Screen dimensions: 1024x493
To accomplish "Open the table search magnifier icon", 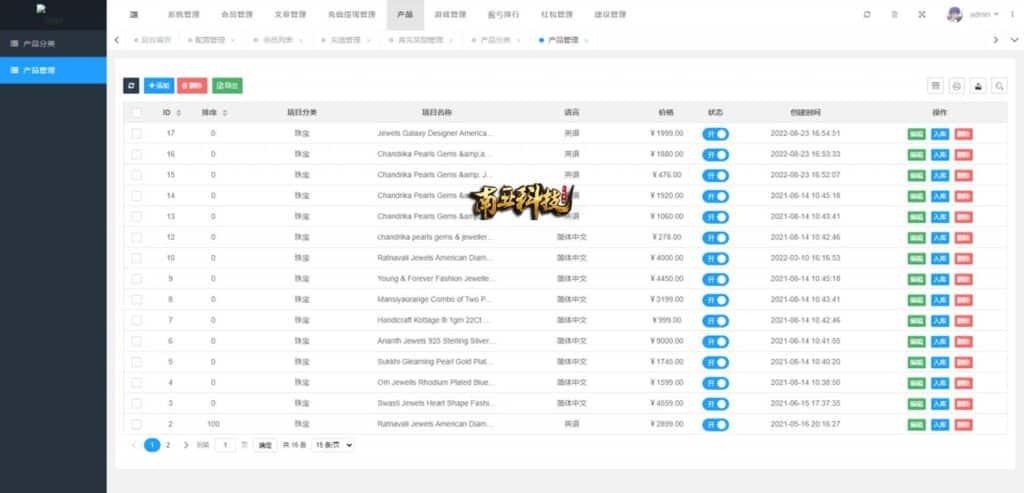I will click(999, 86).
